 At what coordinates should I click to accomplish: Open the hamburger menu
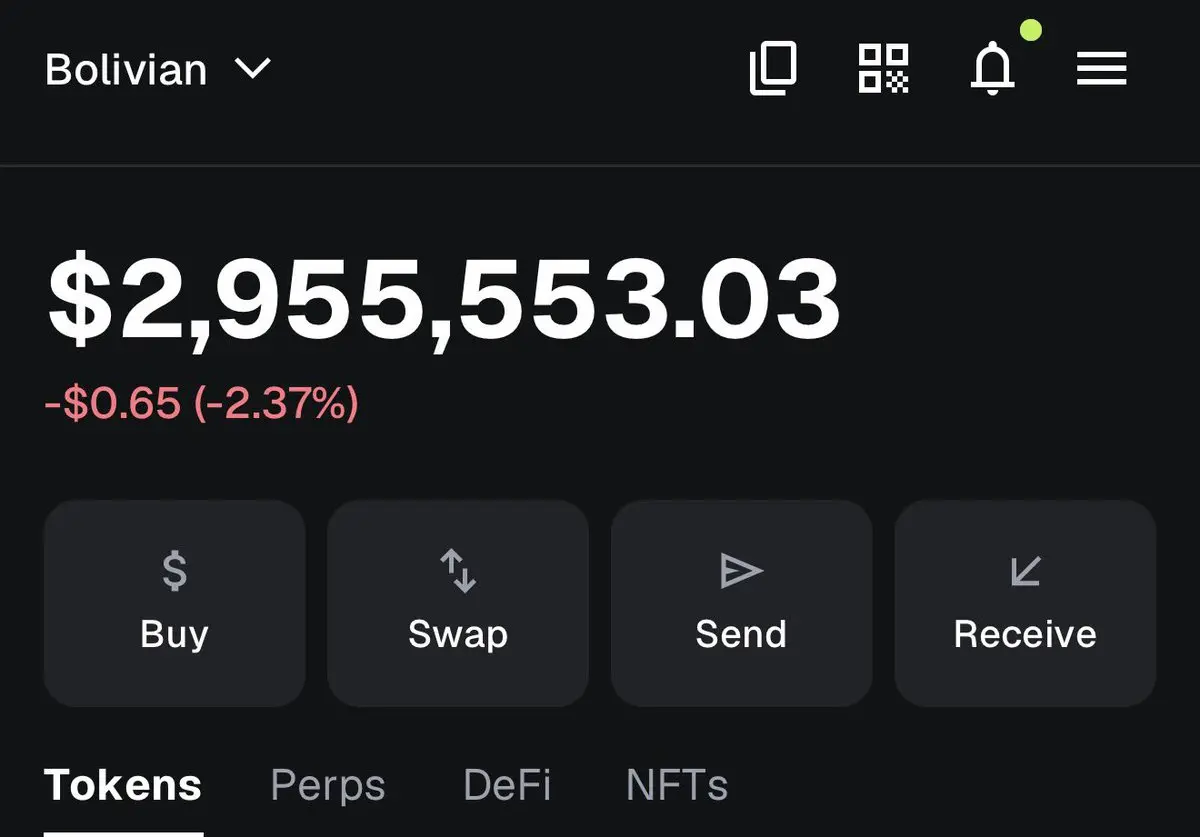(x=1101, y=69)
